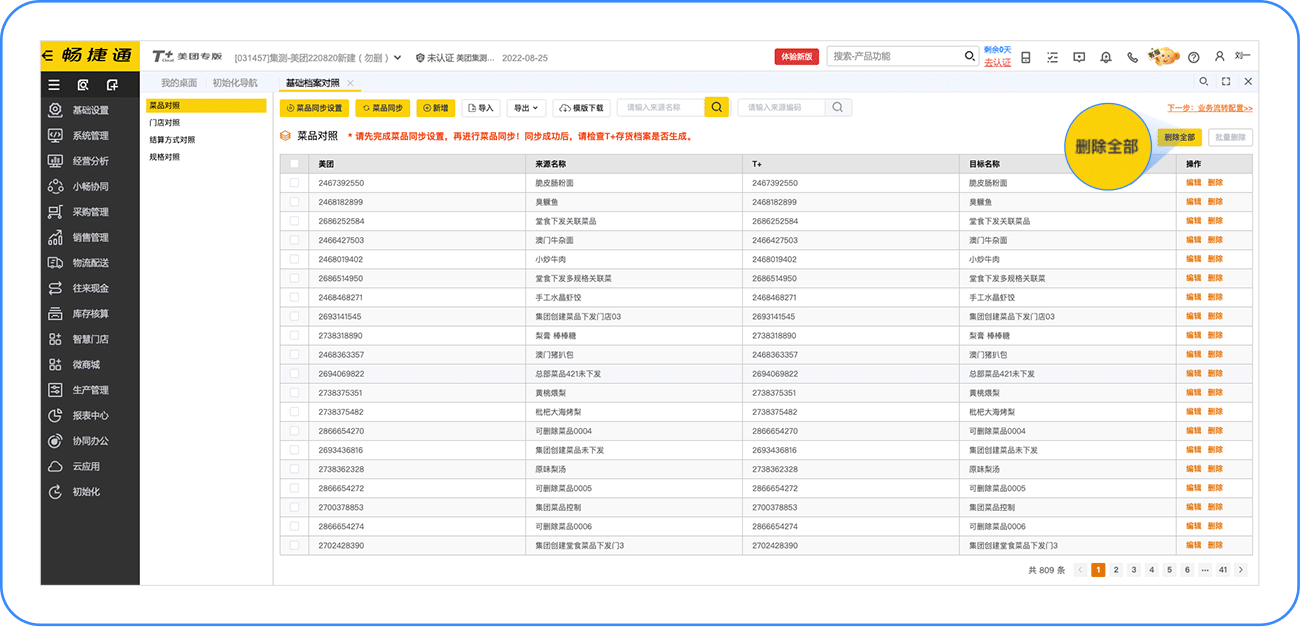Click the 删除全部 button

click(1179, 137)
